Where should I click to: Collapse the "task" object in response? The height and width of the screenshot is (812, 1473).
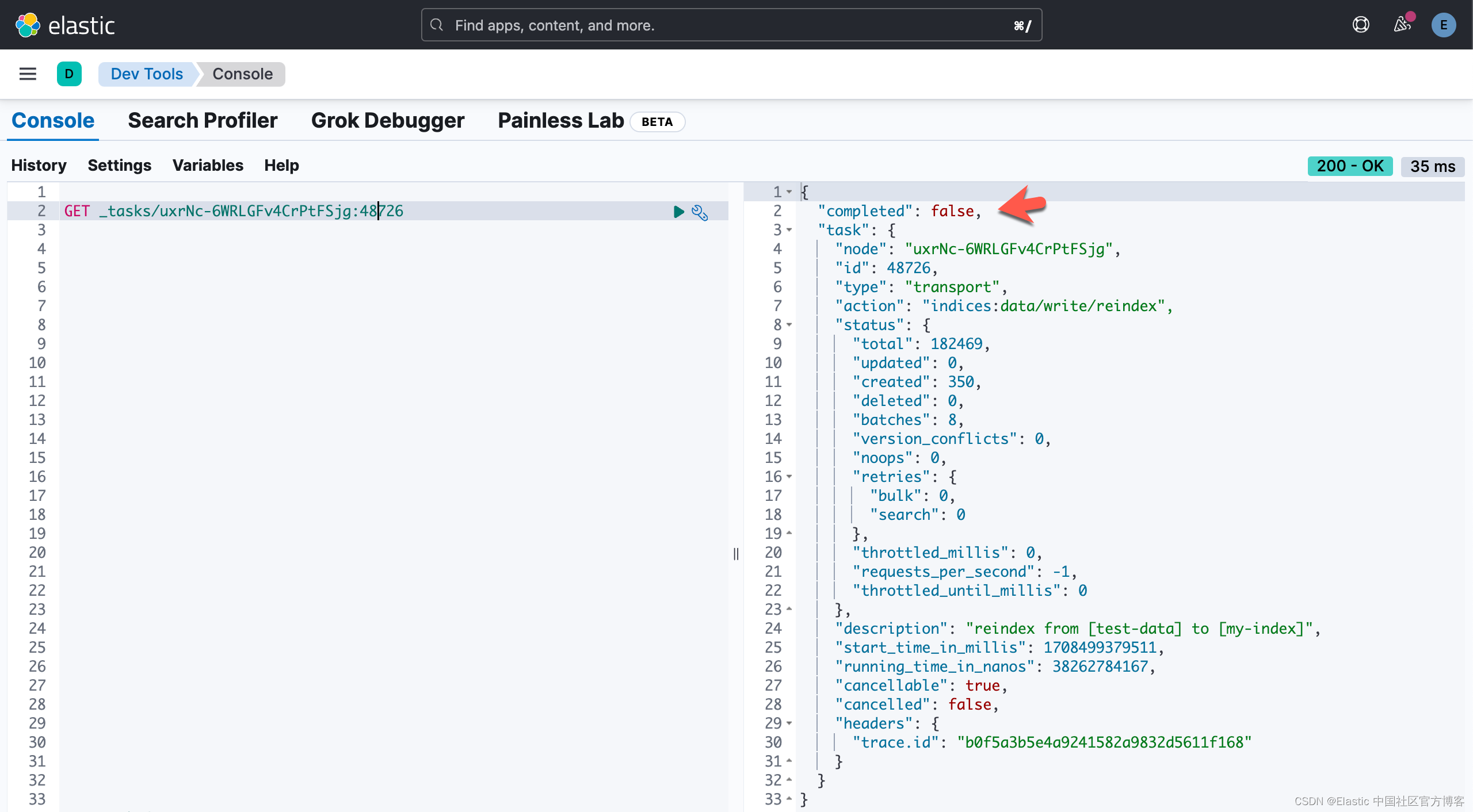point(788,230)
